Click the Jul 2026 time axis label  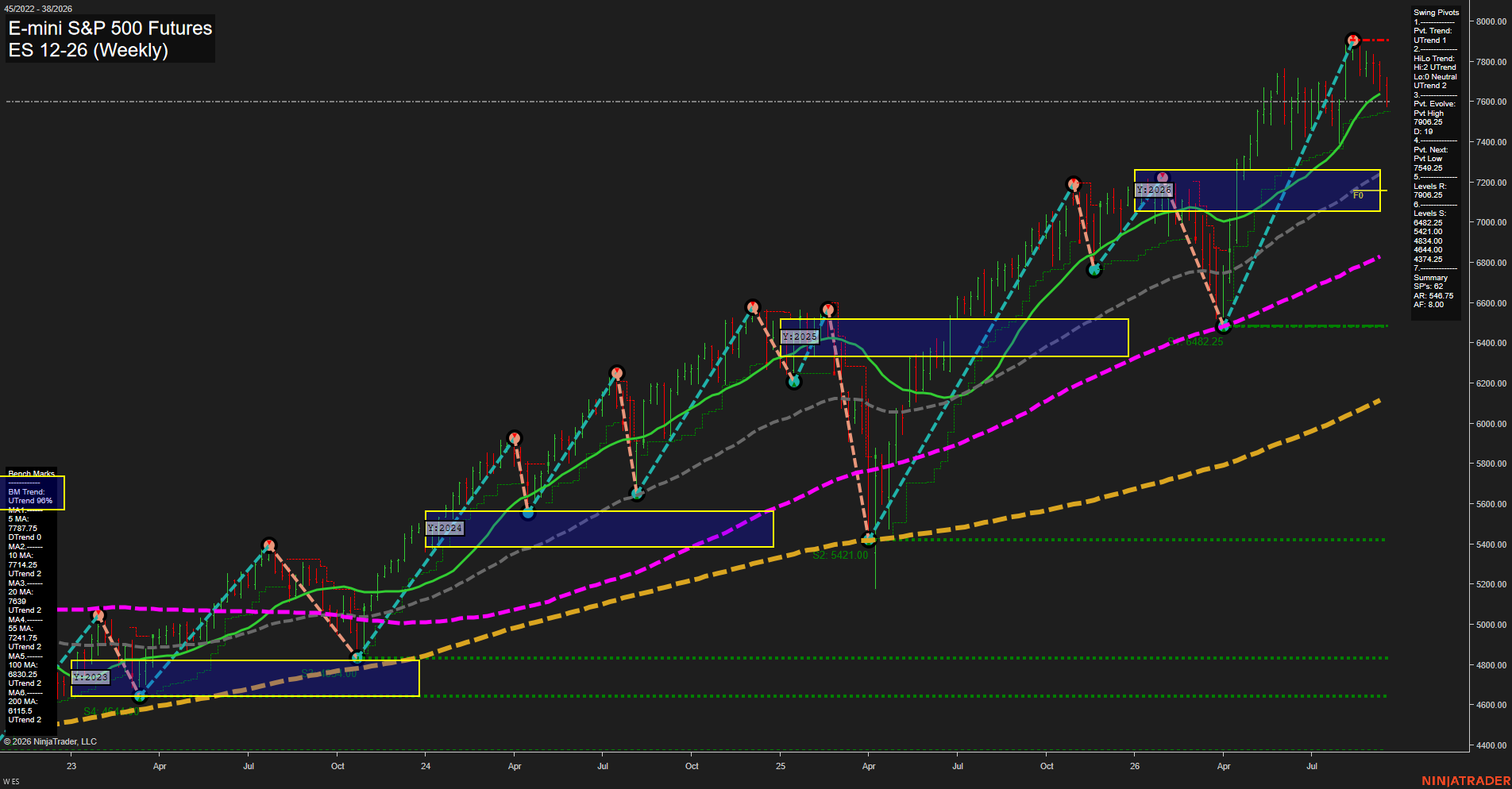coord(1312,766)
